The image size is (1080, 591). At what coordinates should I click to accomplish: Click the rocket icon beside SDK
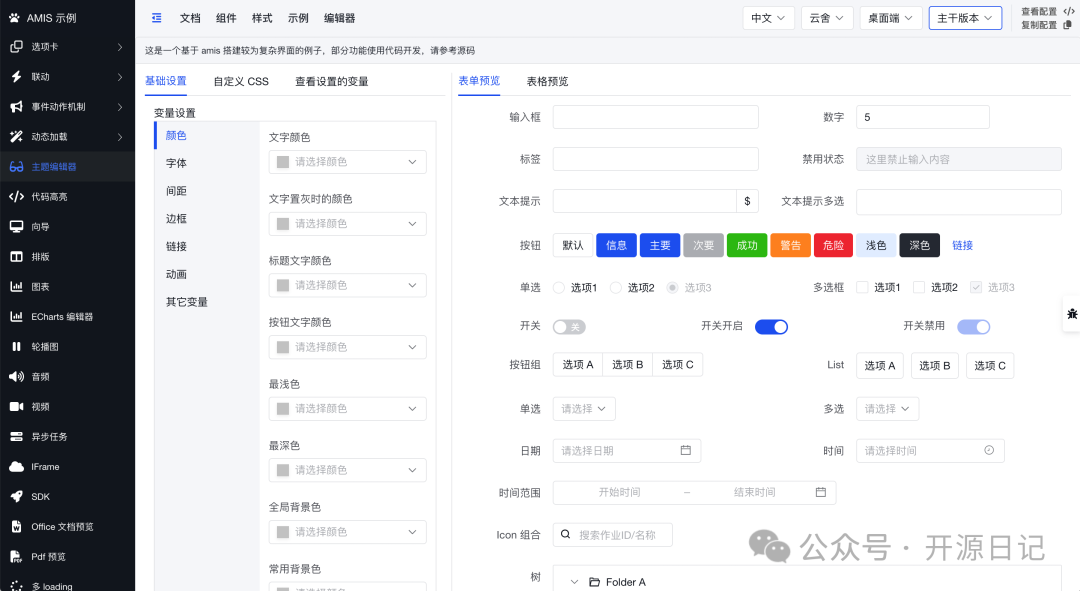tap(16, 497)
